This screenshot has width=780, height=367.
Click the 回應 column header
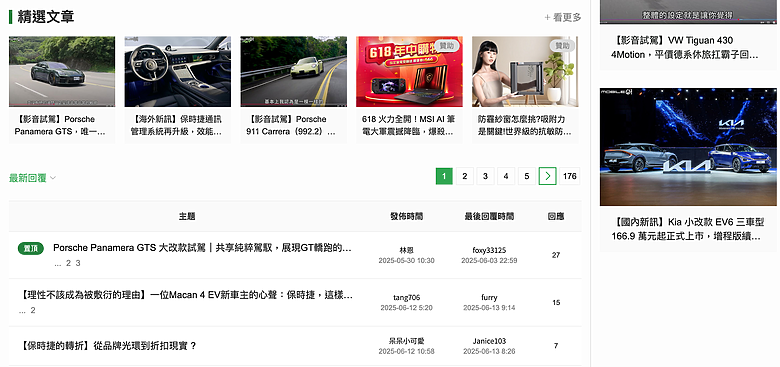(556, 216)
